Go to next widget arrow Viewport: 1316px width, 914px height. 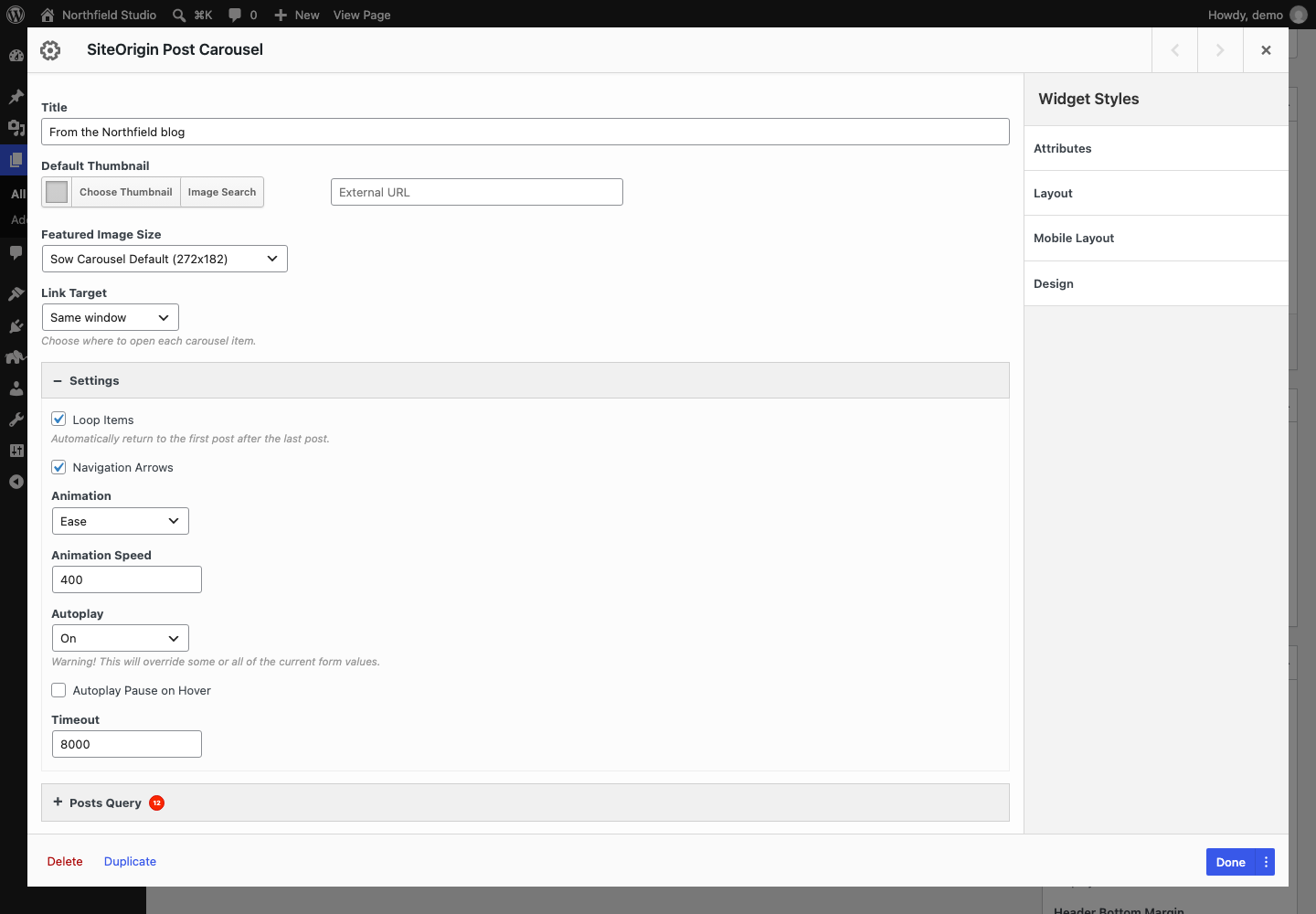[x=1220, y=50]
